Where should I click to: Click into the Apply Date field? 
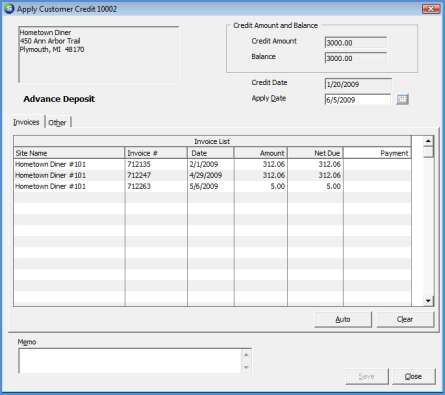coord(357,100)
